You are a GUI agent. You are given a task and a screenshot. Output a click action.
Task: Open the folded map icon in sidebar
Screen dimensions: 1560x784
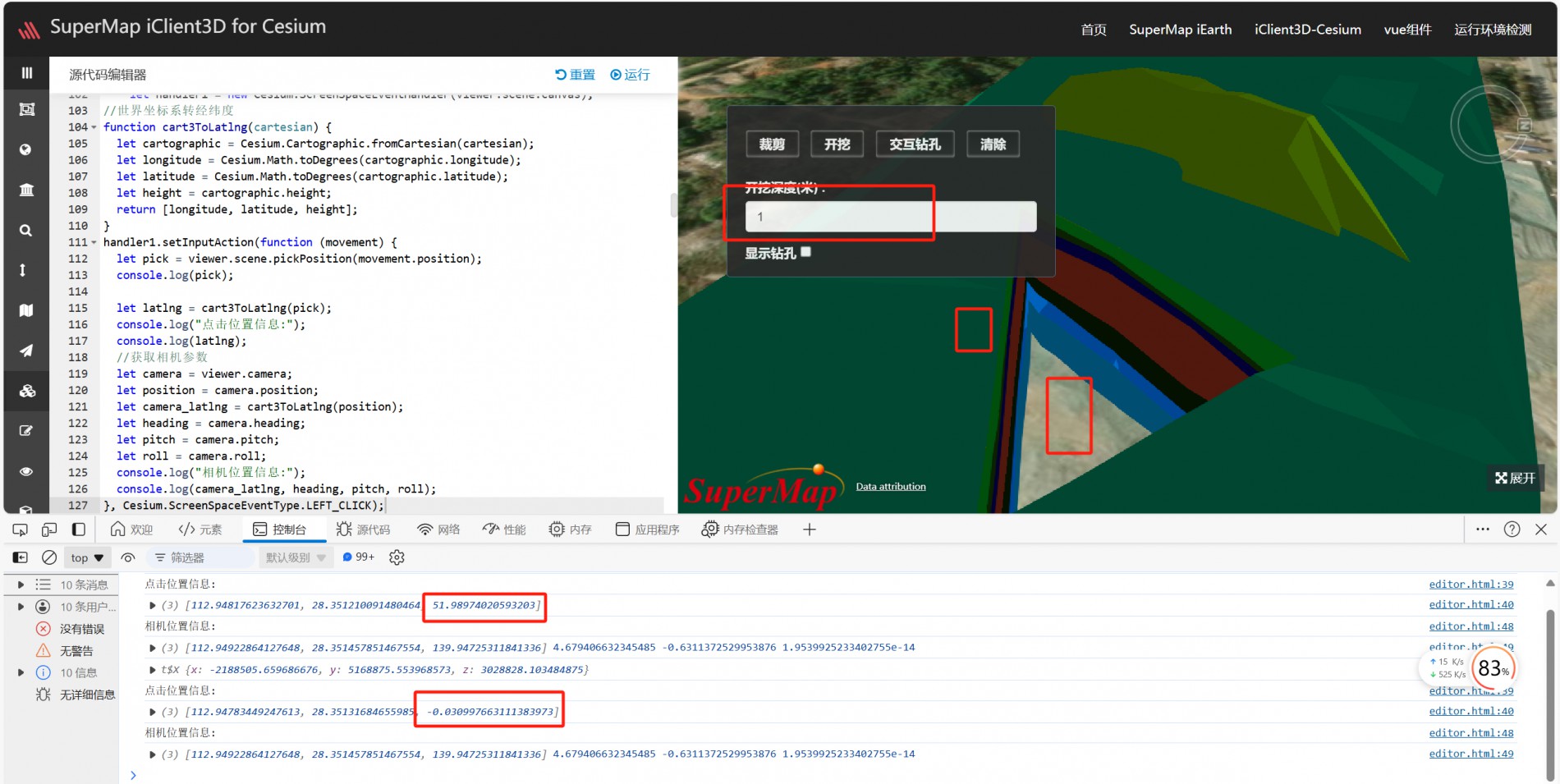(x=26, y=310)
